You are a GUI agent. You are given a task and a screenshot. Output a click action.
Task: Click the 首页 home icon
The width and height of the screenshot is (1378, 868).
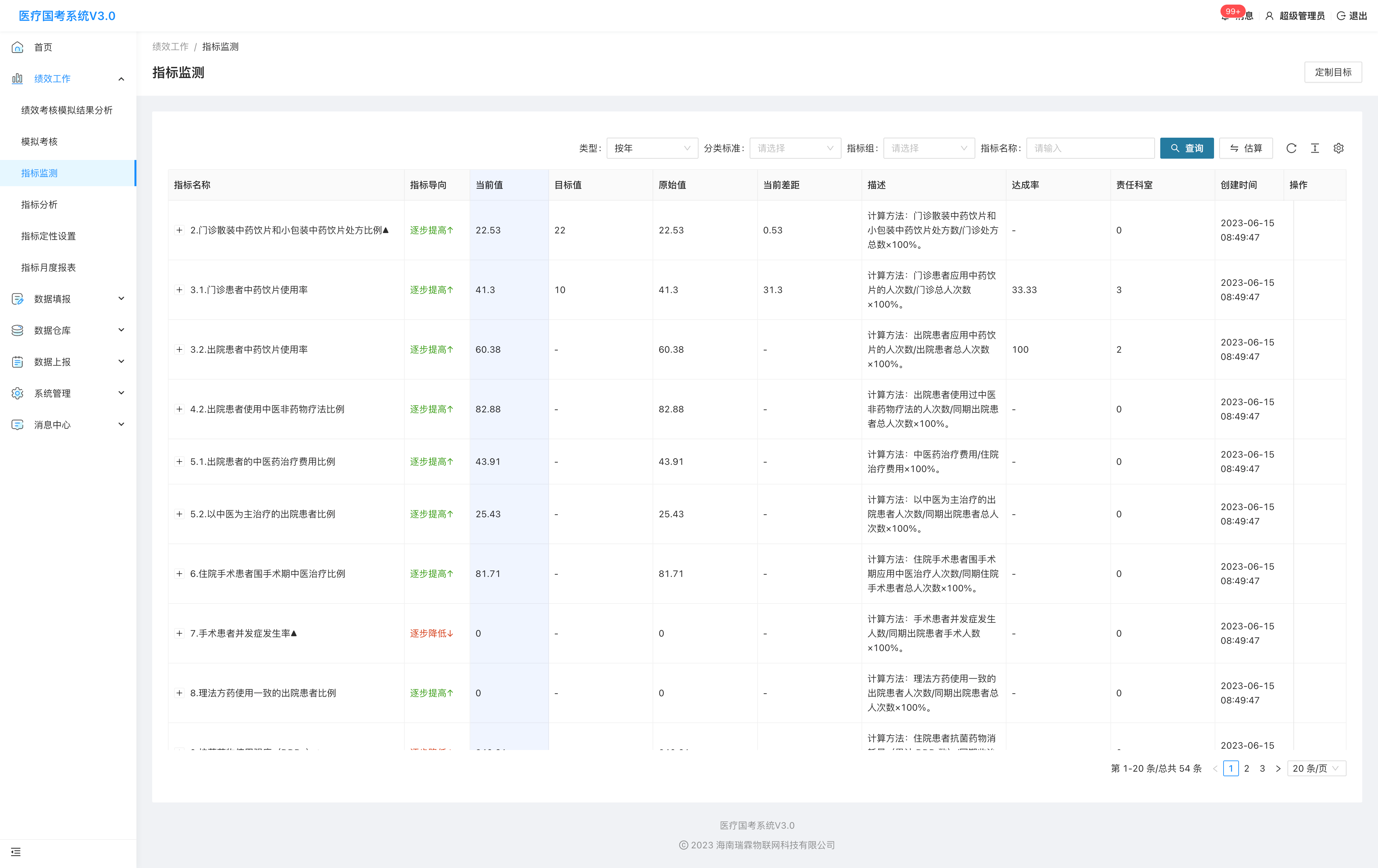tap(18, 47)
